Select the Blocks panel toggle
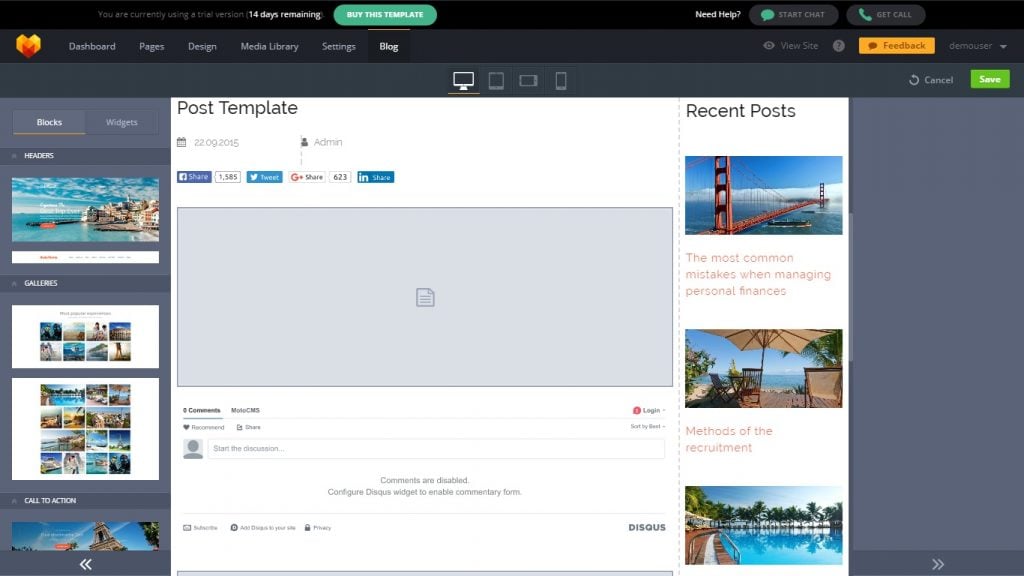 (49, 122)
